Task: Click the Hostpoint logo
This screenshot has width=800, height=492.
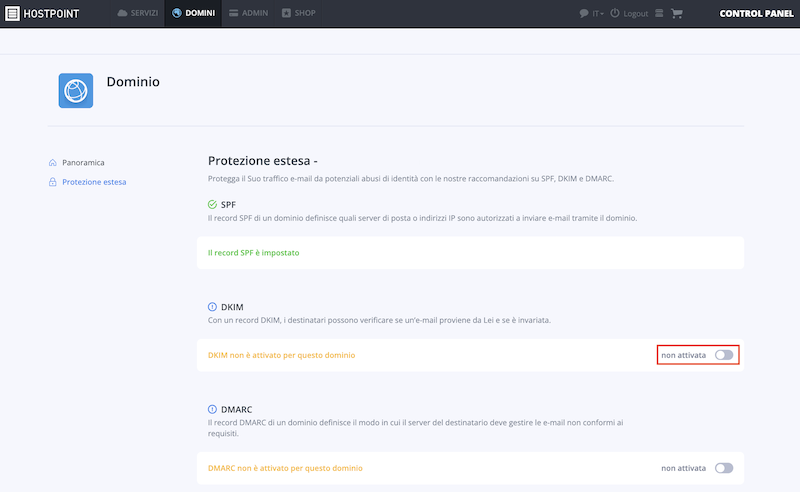Action: (42, 13)
